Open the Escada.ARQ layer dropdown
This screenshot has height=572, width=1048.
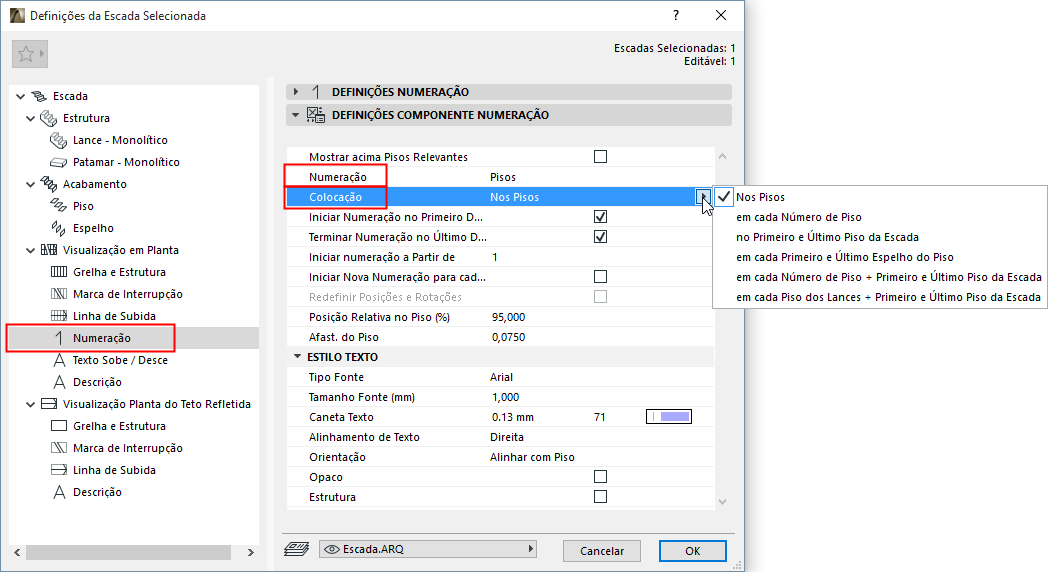pos(428,549)
